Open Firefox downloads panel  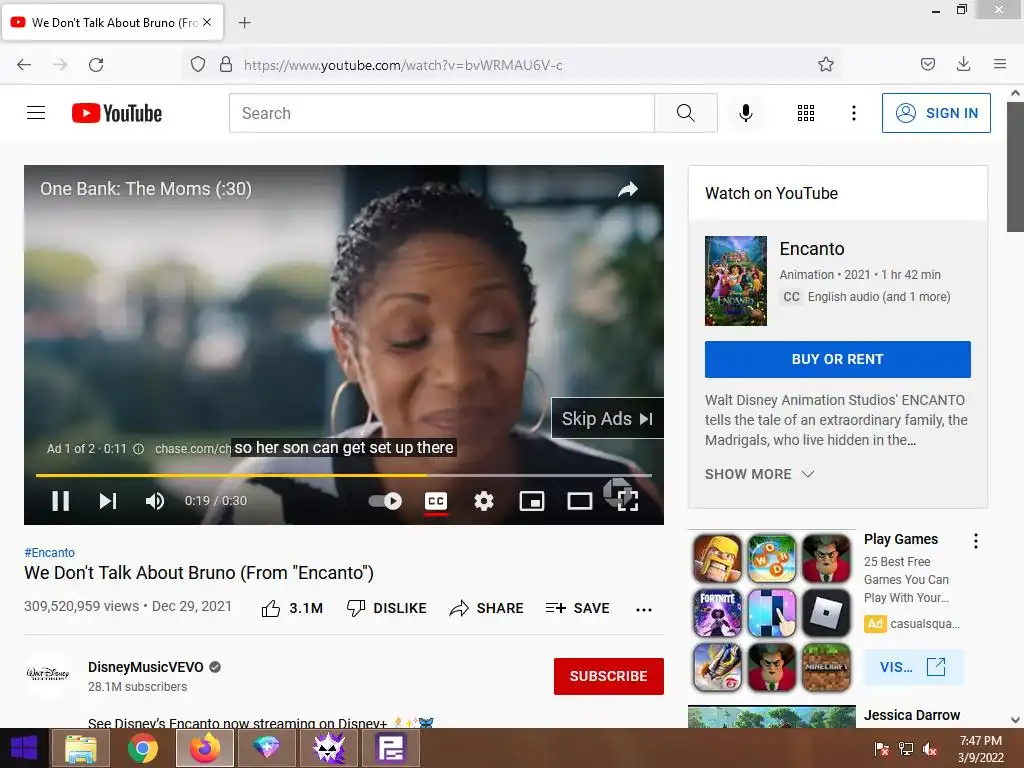[x=963, y=64]
